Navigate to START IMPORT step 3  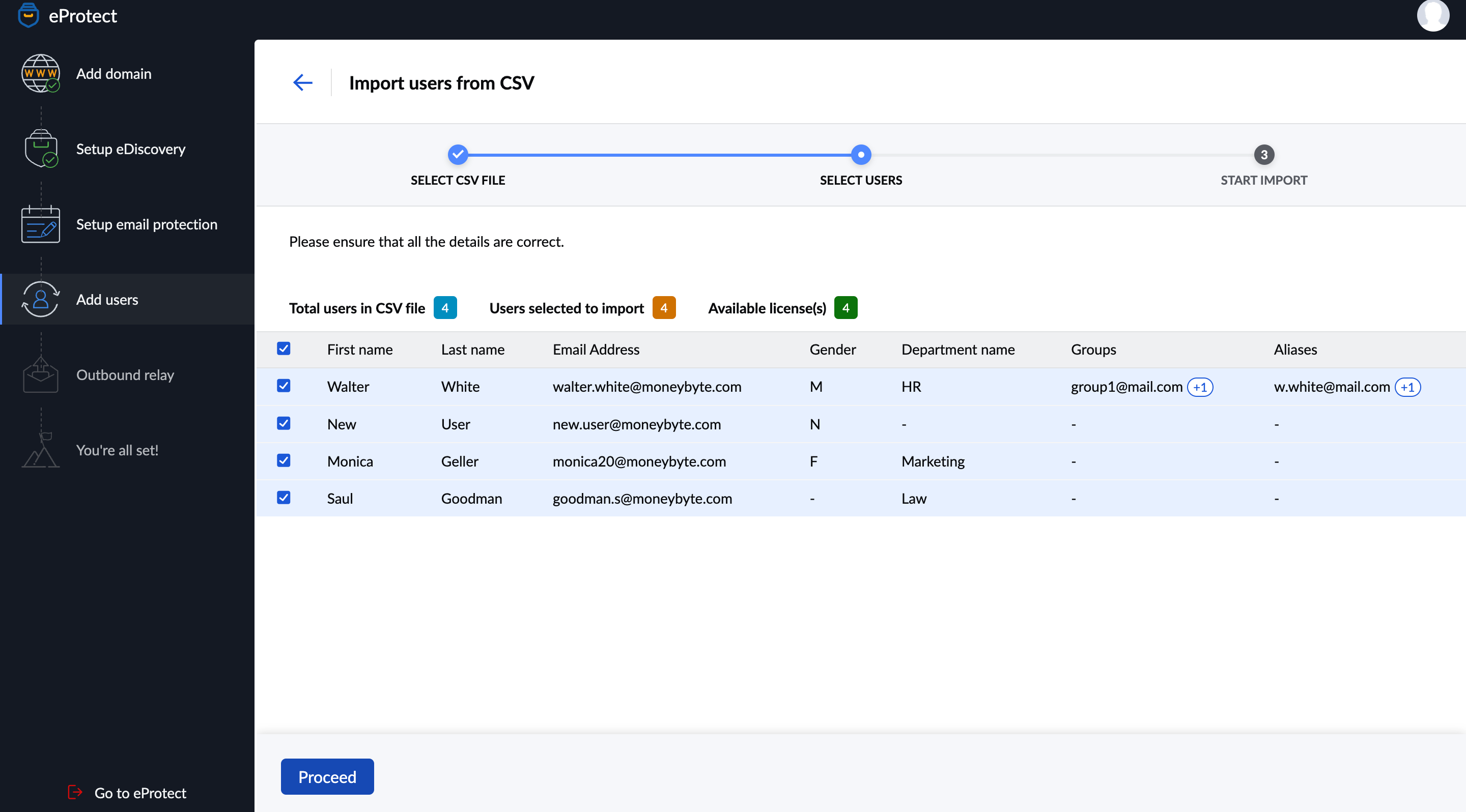[1264, 154]
